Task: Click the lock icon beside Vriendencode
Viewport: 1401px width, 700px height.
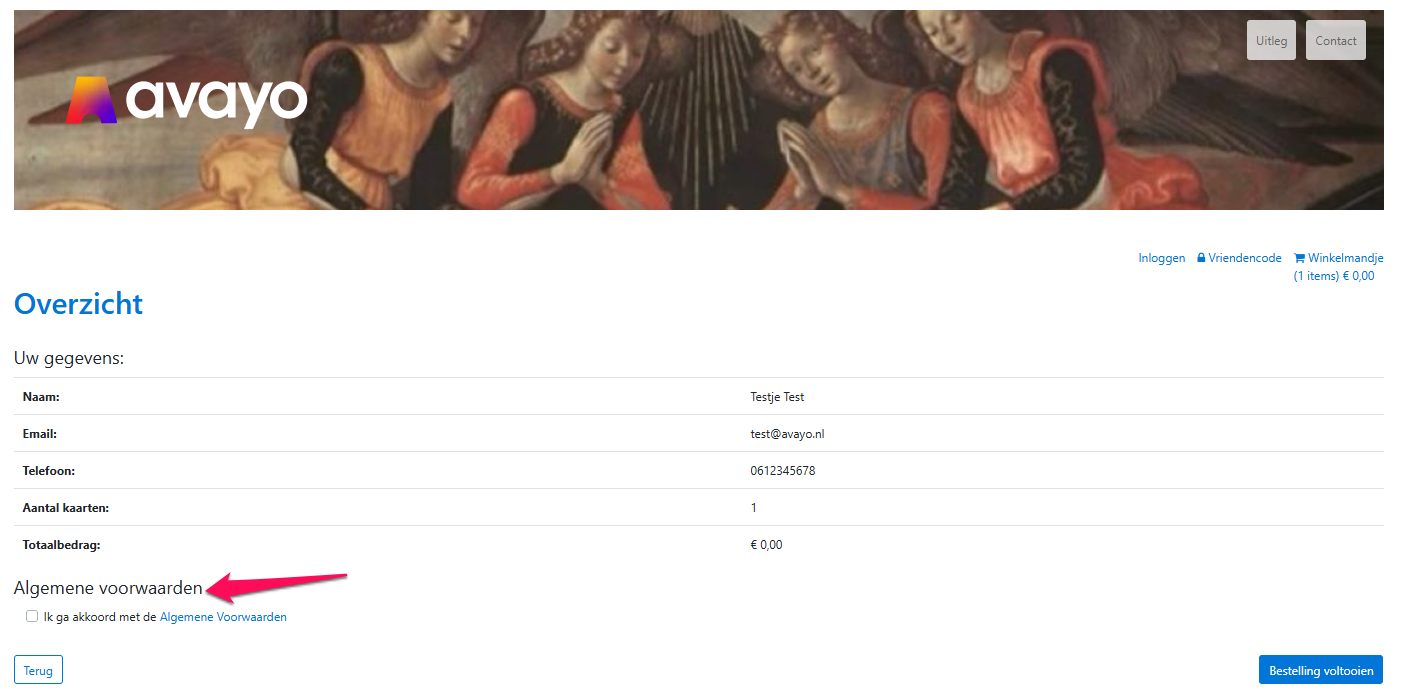Action: tap(1201, 258)
